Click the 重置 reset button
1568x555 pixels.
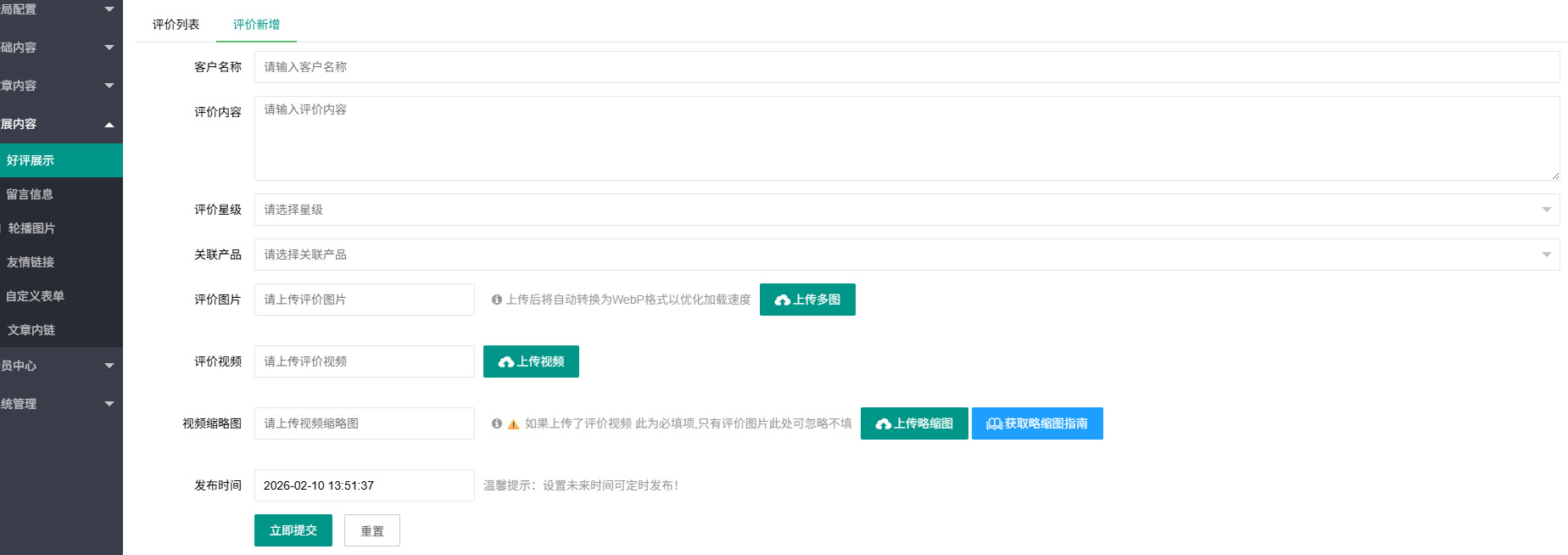click(372, 530)
